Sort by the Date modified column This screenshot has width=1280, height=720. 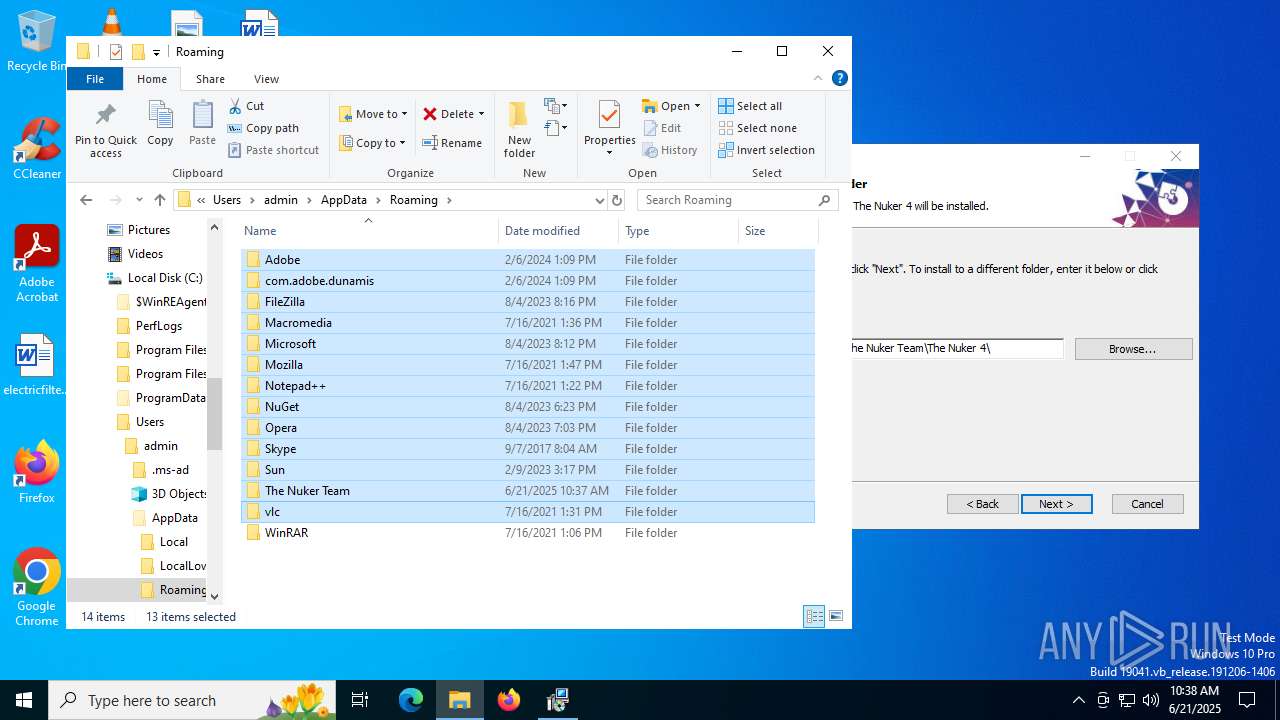(558, 231)
